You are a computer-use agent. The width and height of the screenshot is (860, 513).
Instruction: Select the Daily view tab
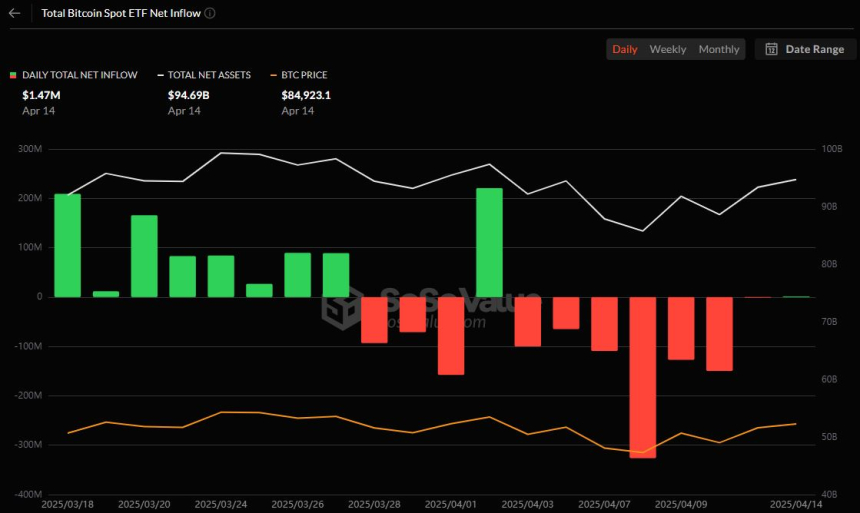tap(625, 49)
